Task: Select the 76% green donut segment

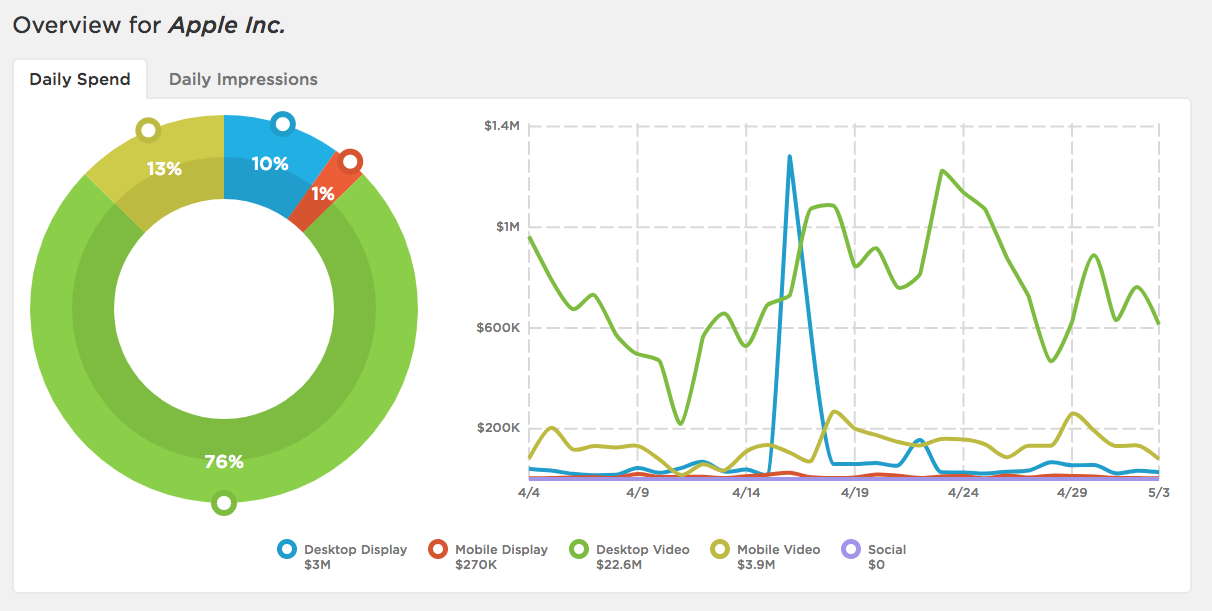Action: click(x=224, y=460)
